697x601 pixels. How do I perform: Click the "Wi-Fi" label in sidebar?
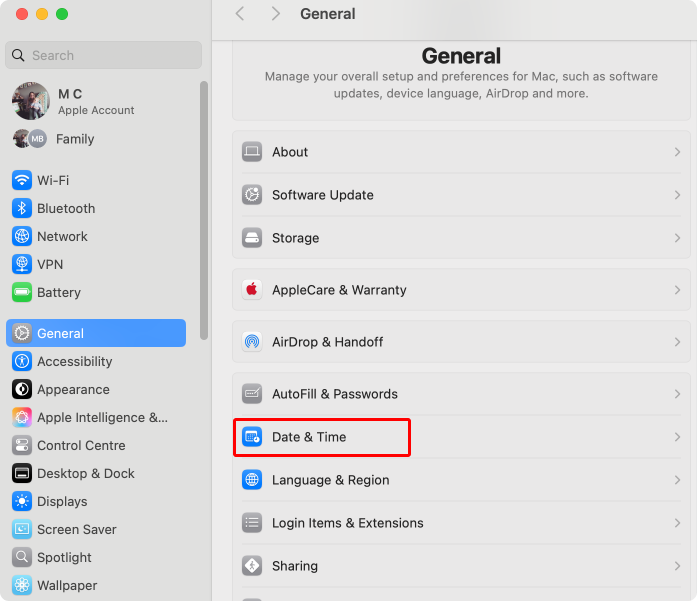(x=53, y=180)
